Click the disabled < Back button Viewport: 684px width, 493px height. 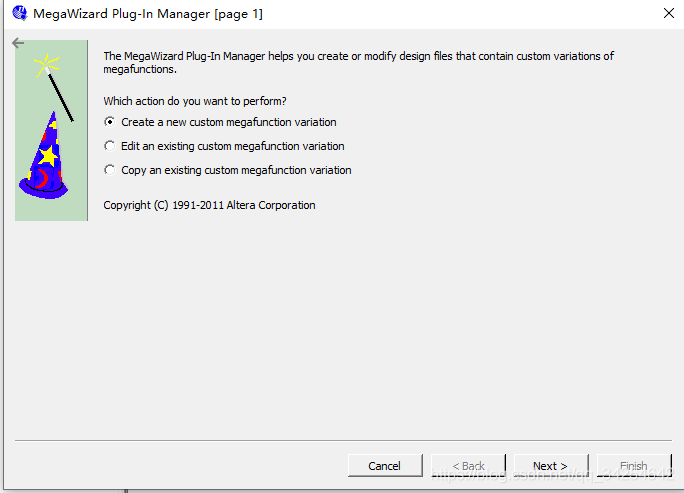468,466
